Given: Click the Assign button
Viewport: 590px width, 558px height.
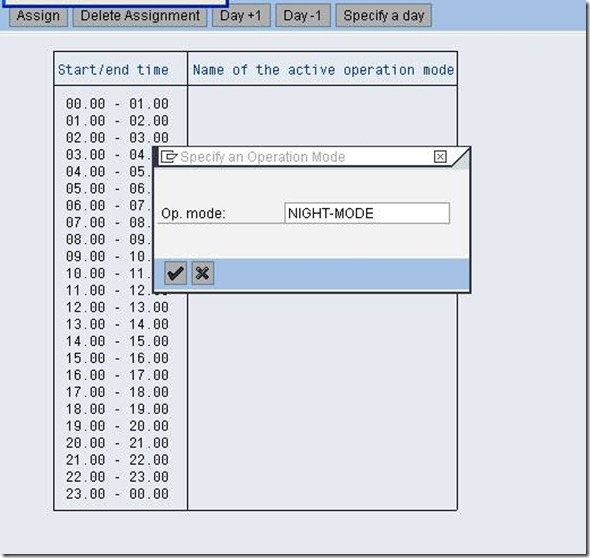Looking at the screenshot, I should pos(38,15).
